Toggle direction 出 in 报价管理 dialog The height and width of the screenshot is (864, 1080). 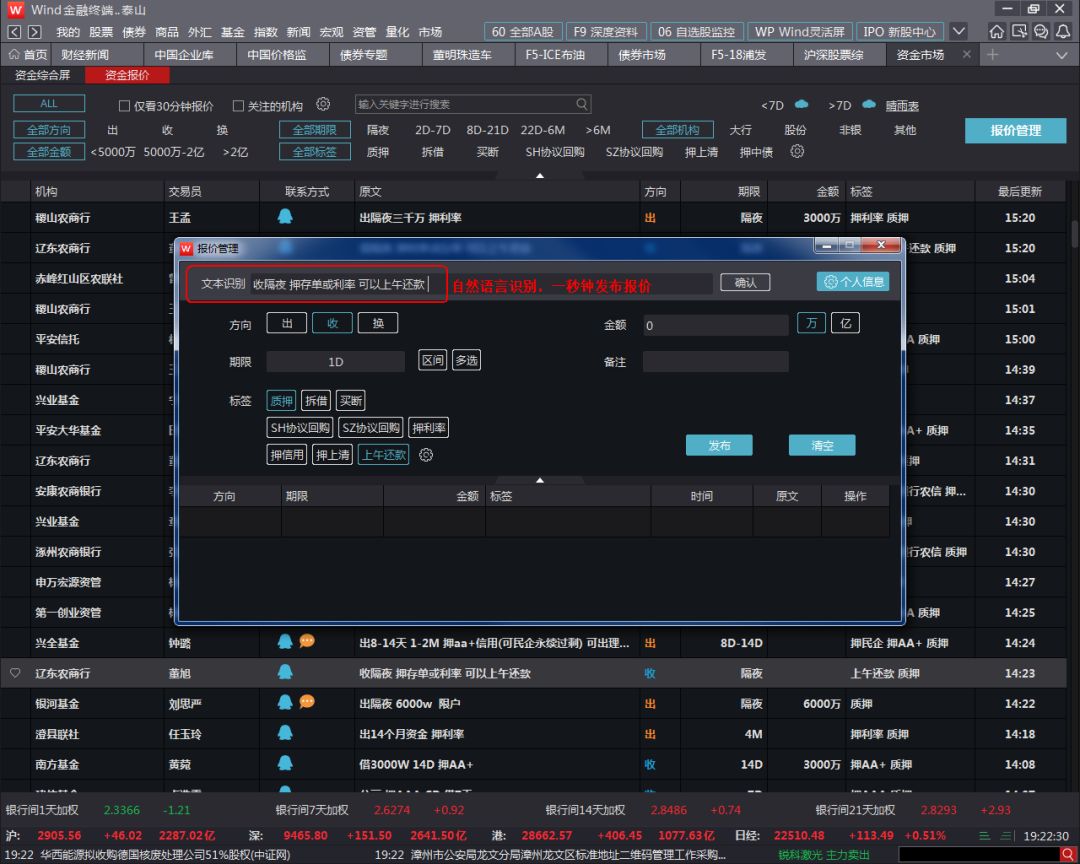[x=287, y=323]
